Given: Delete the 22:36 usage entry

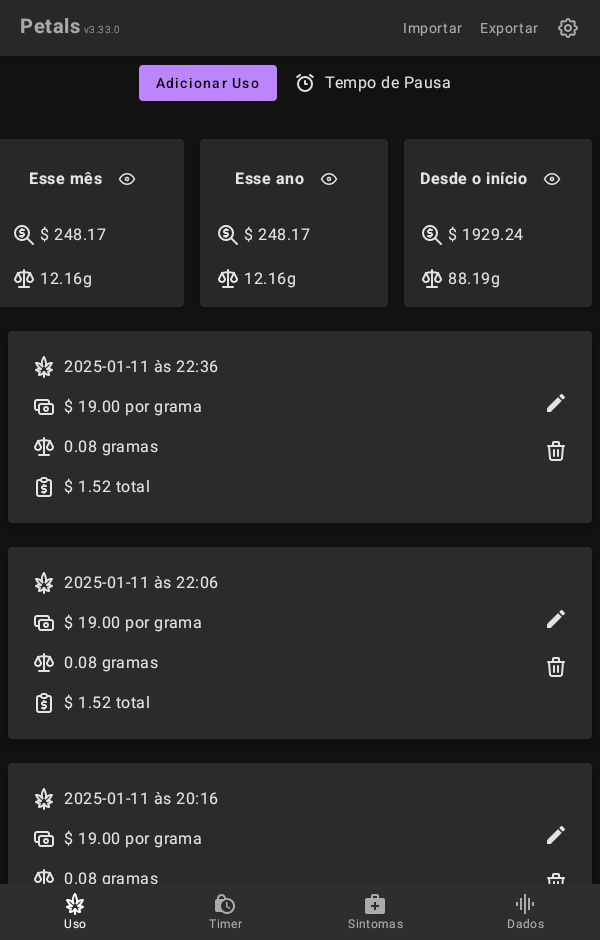Looking at the screenshot, I should pos(556,451).
